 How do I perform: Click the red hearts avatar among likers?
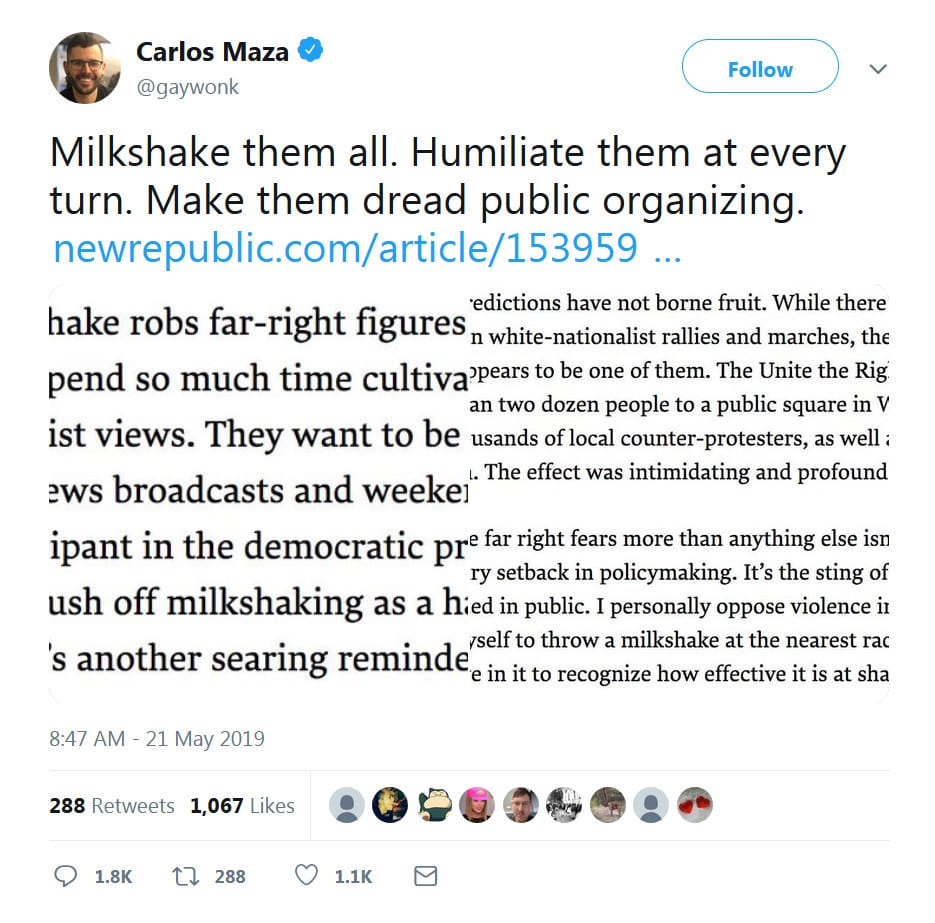694,805
